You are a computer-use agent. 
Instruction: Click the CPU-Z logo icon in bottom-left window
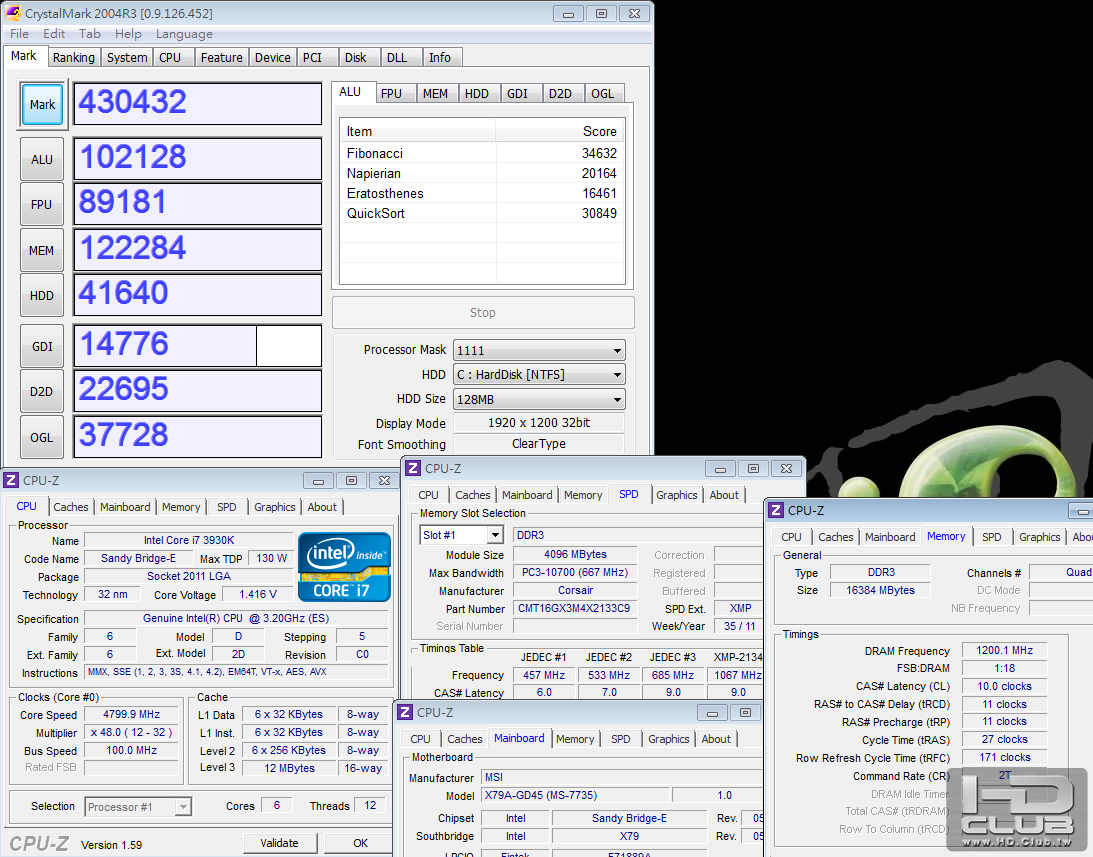click(x=10, y=480)
